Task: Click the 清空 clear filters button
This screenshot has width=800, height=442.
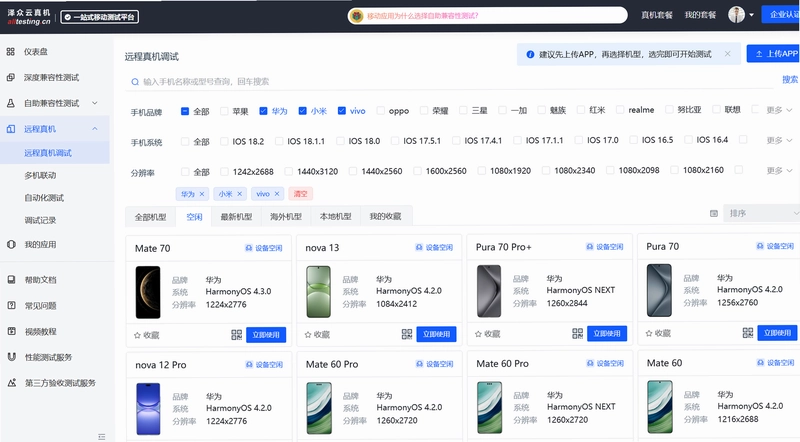Action: click(x=301, y=194)
